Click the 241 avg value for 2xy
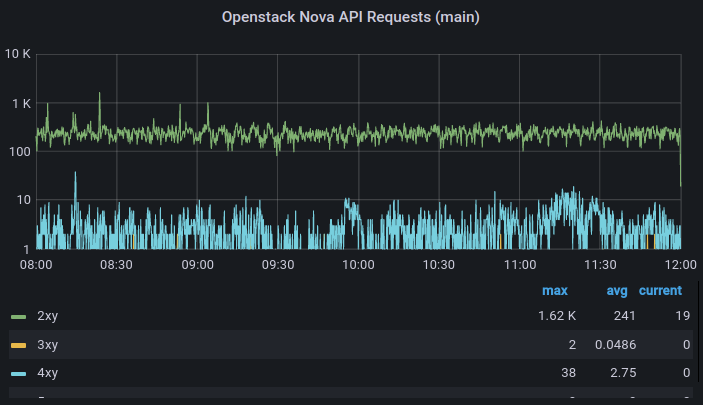The width and height of the screenshot is (703, 405). tap(625, 316)
